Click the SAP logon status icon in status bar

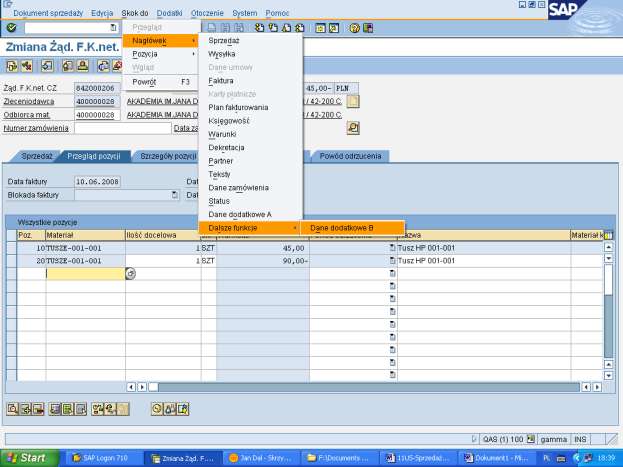530,439
